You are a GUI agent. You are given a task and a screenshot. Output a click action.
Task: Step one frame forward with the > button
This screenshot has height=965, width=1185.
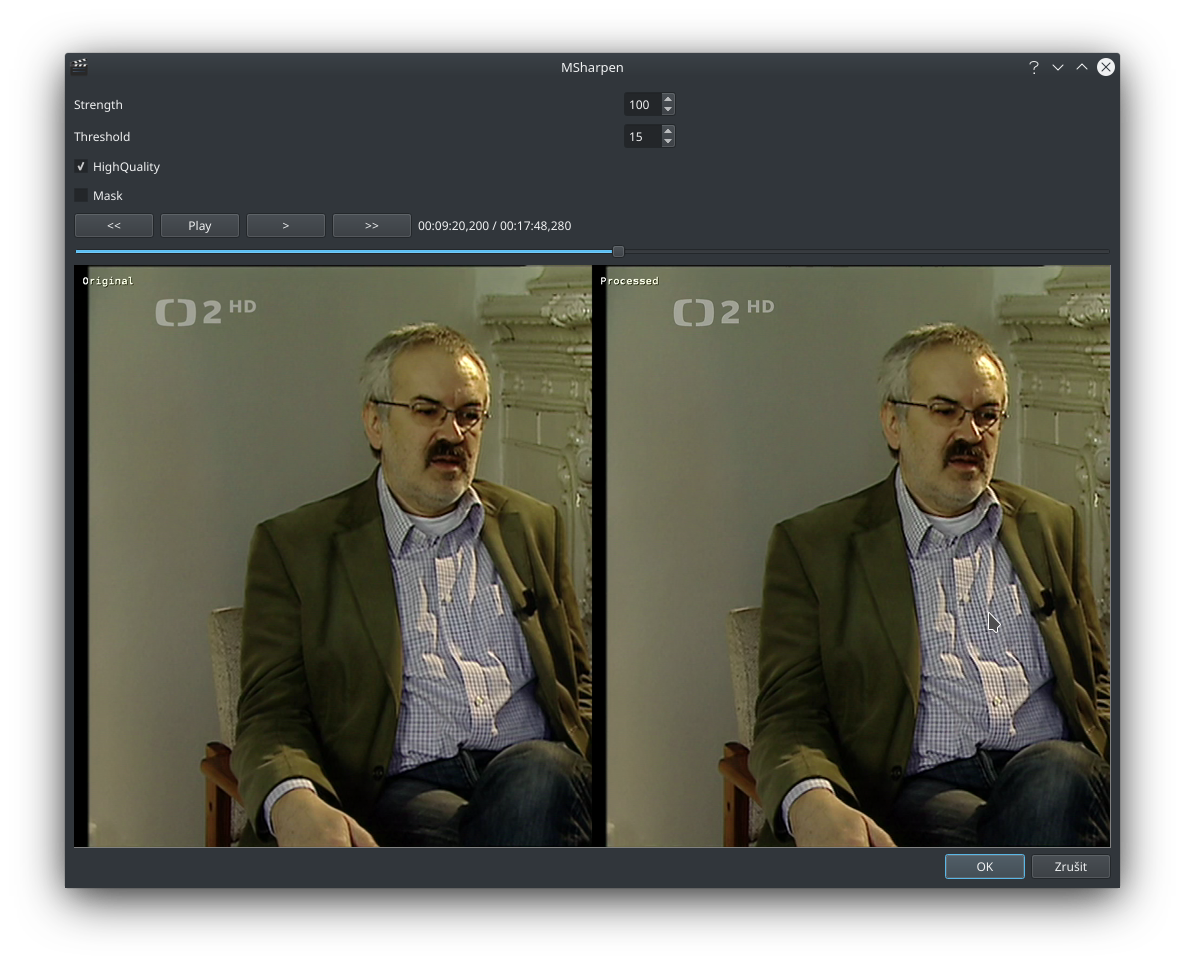tap(285, 225)
